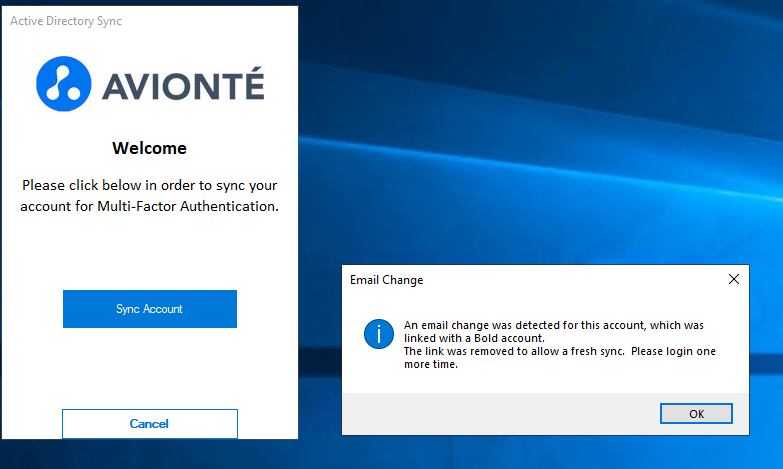The height and width of the screenshot is (469, 783).
Task: Select the Welcome heading text
Action: (149, 148)
